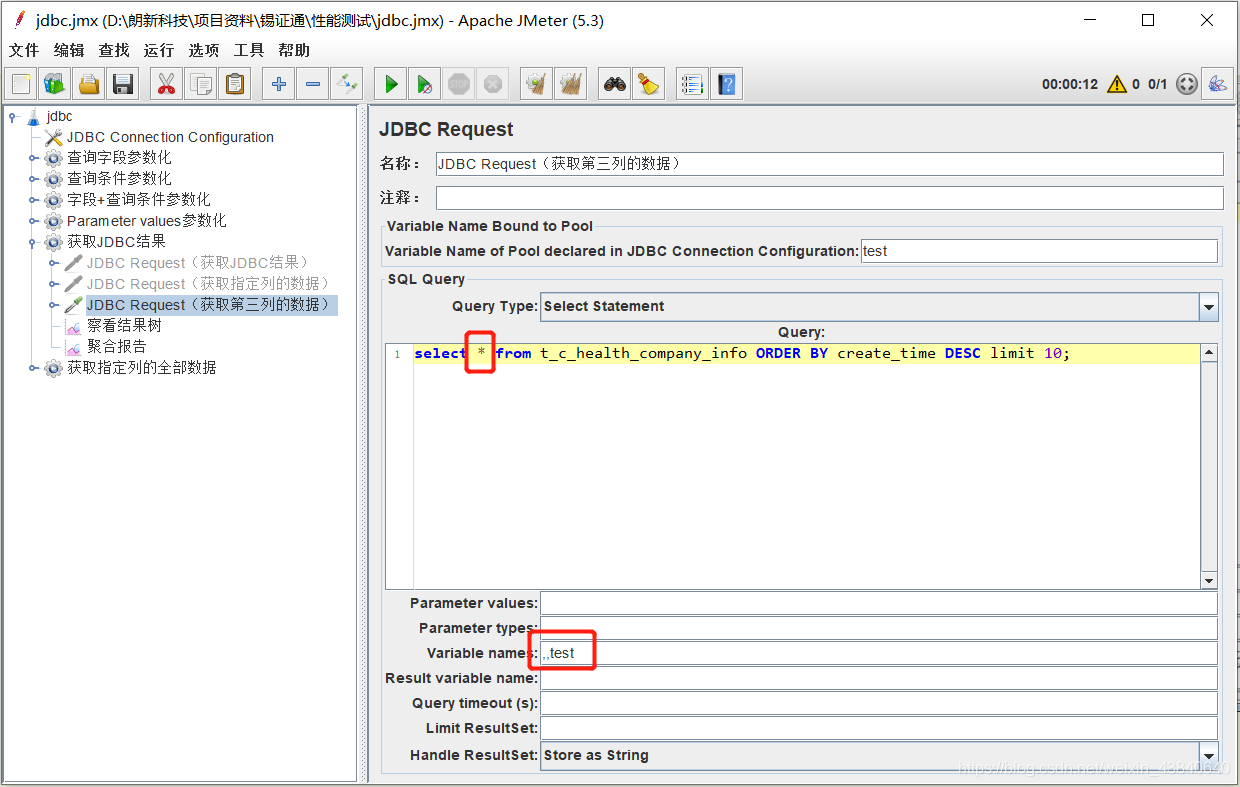Open the Function Helper list icon
Image resolution: width=1240 pixels, height=787 pixels.
coord(692,84)
